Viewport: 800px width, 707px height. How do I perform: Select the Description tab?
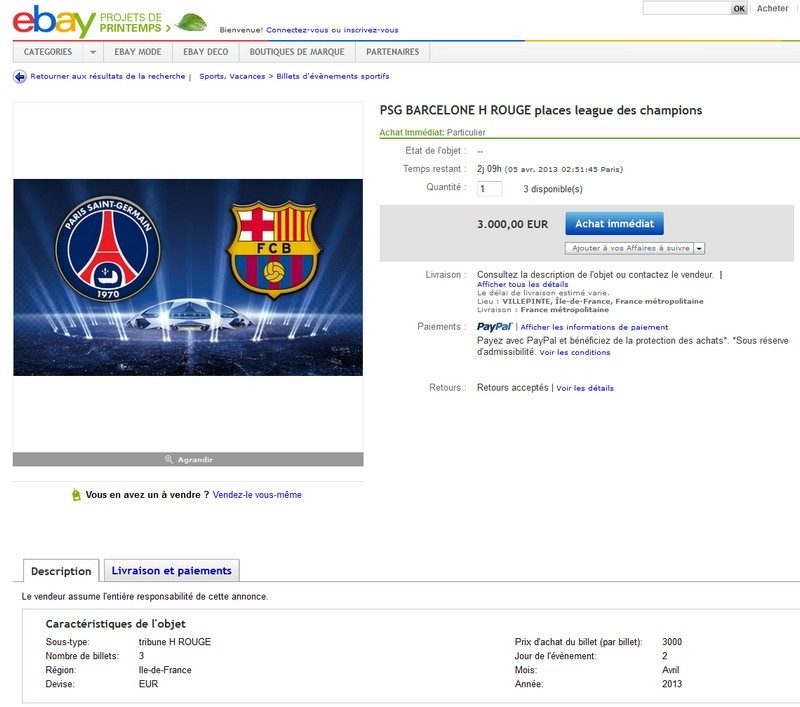(61, 571)
